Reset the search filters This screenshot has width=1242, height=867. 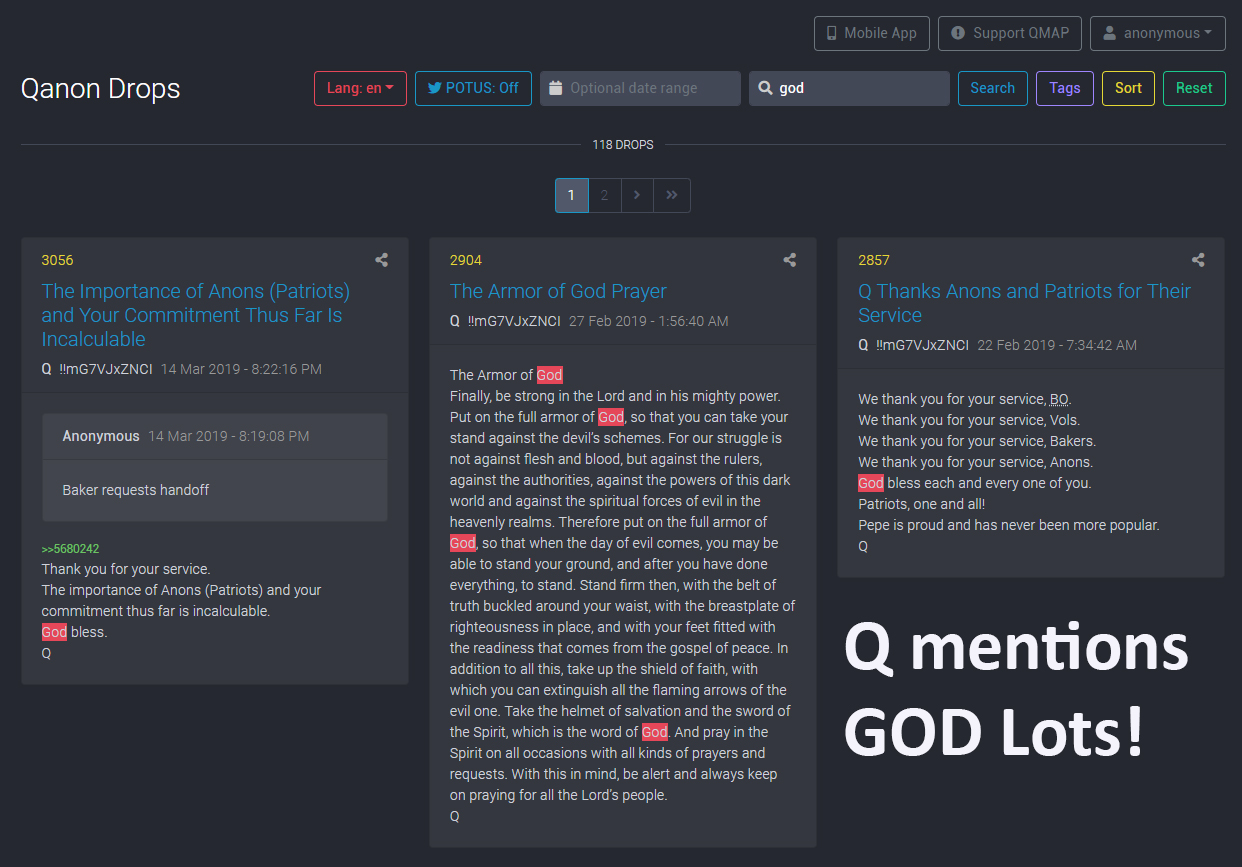1194,88
